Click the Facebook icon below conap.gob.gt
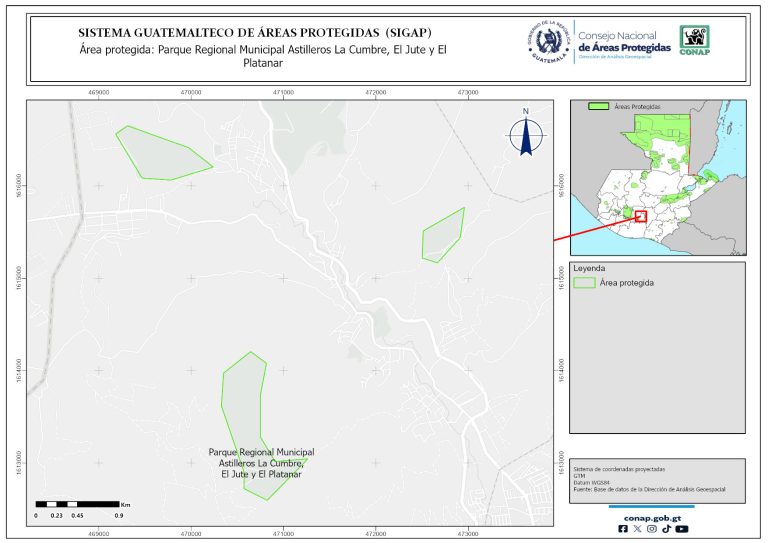768x543 pixels. [624, 529]
